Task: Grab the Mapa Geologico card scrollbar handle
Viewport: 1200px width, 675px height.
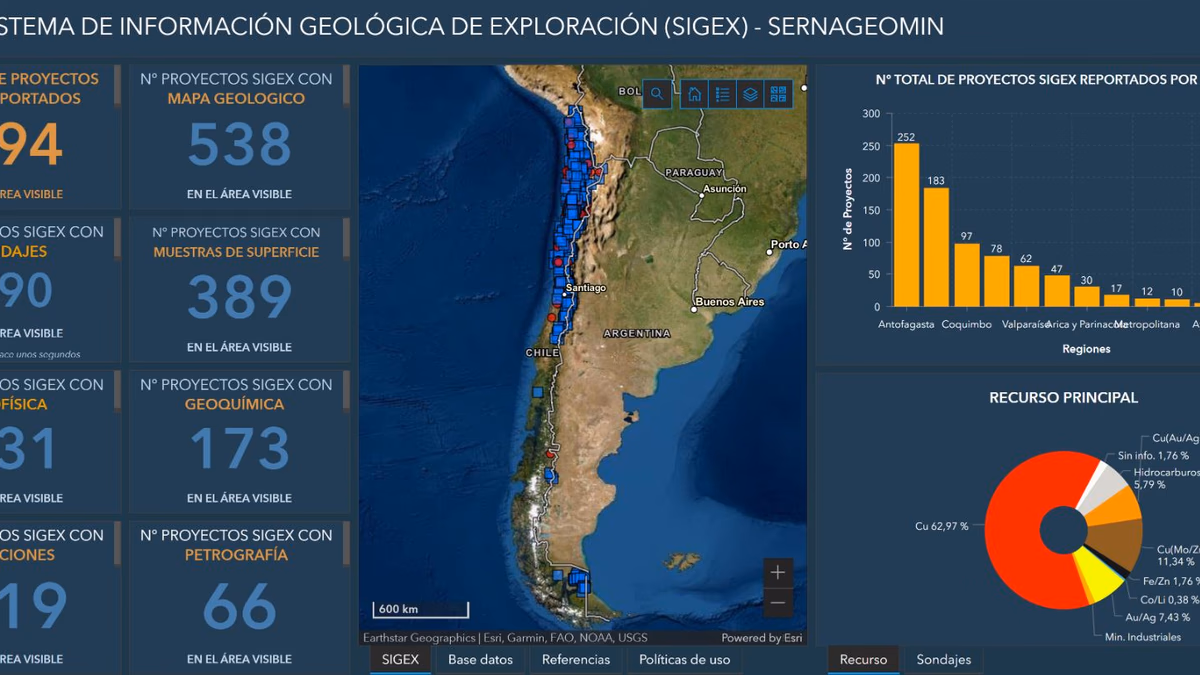Action: tap(346, 87)
